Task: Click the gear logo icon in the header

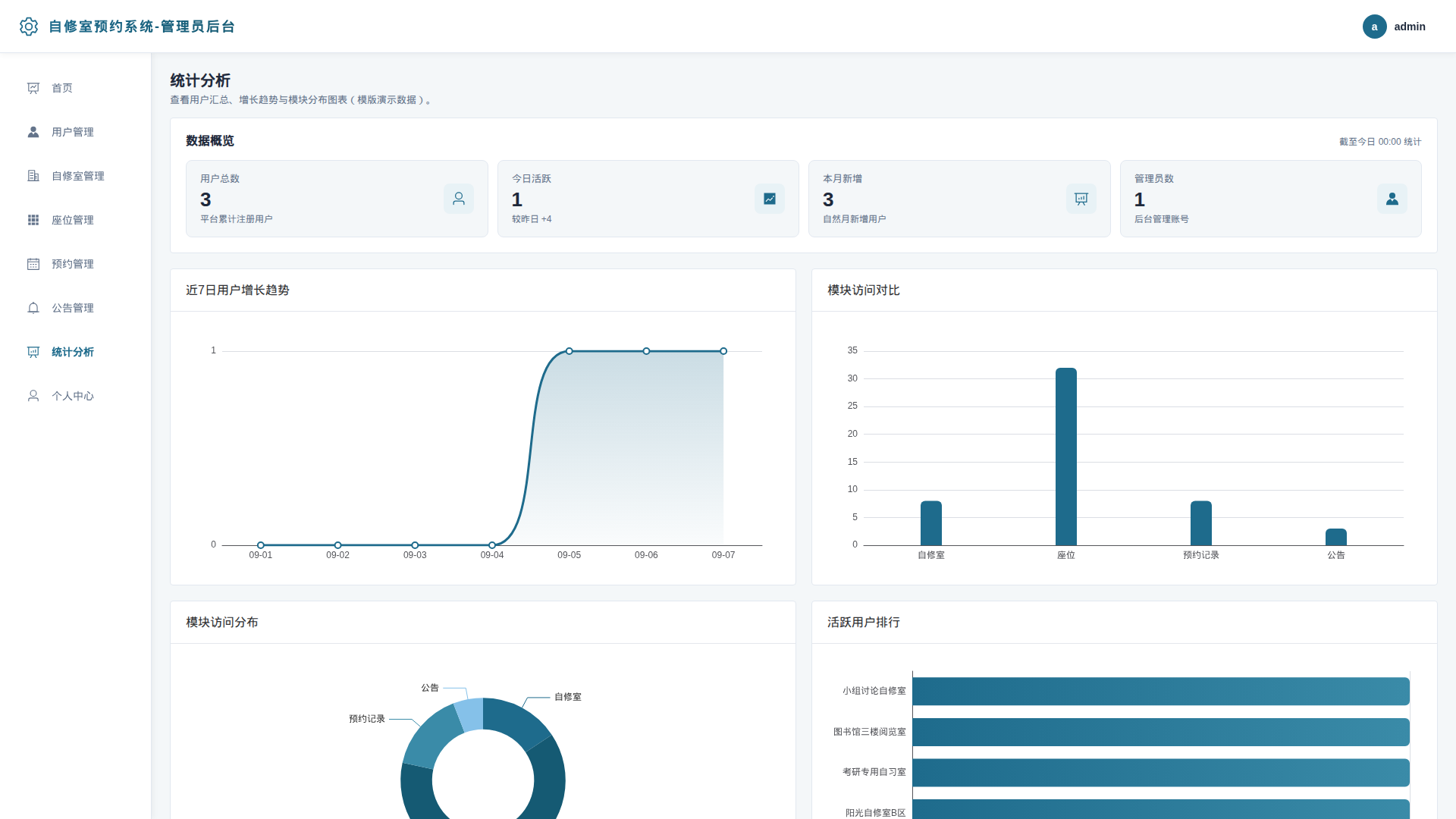Action: click(29, 27)
